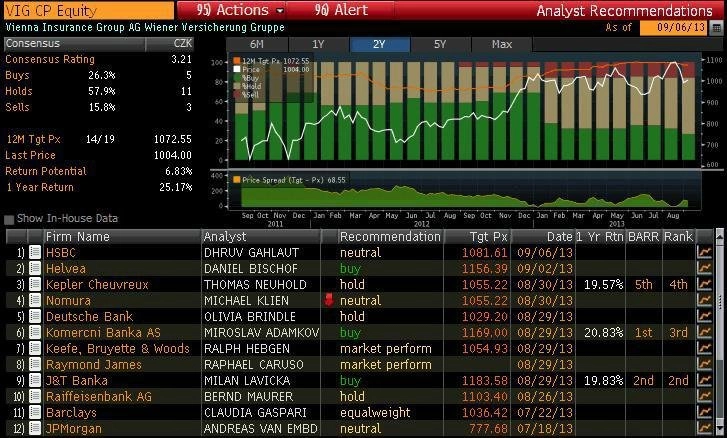Enable the Show In-House Data checkbox

tap(9, 219)
